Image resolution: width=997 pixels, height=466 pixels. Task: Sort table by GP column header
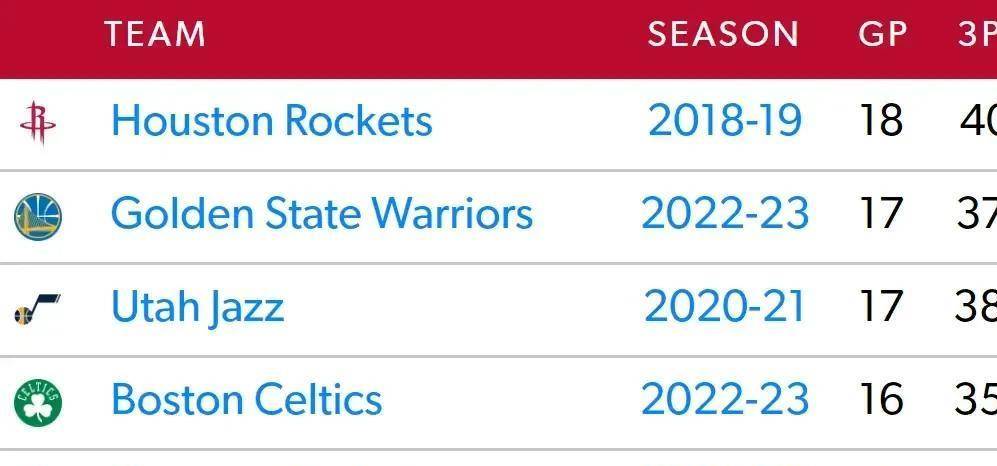883,34
